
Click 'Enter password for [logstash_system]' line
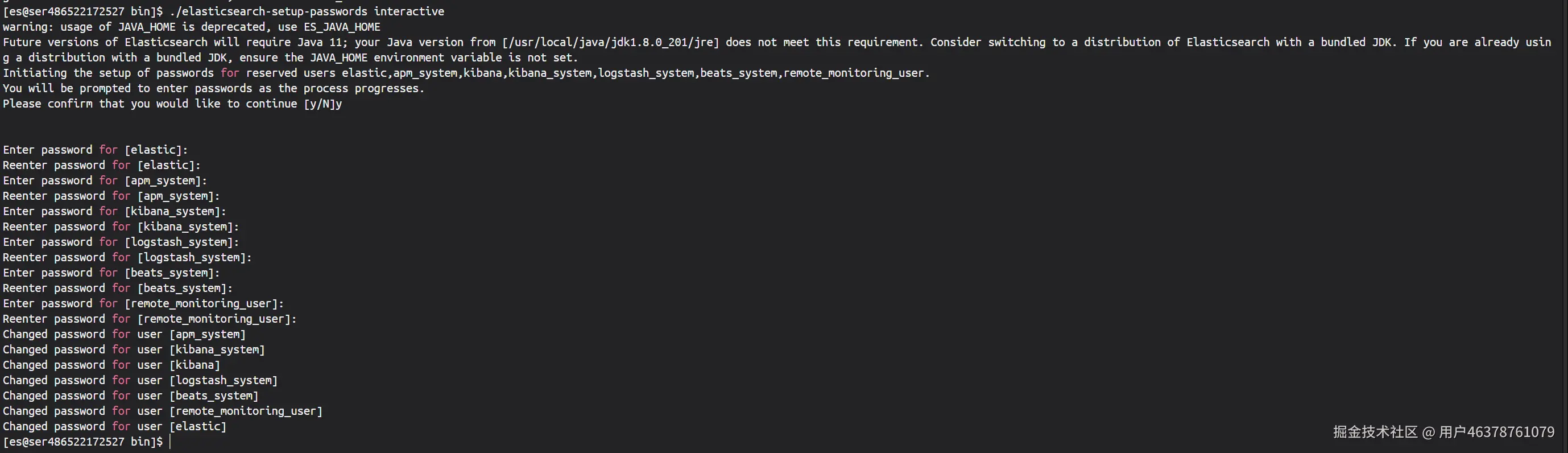tap(121, 242)
